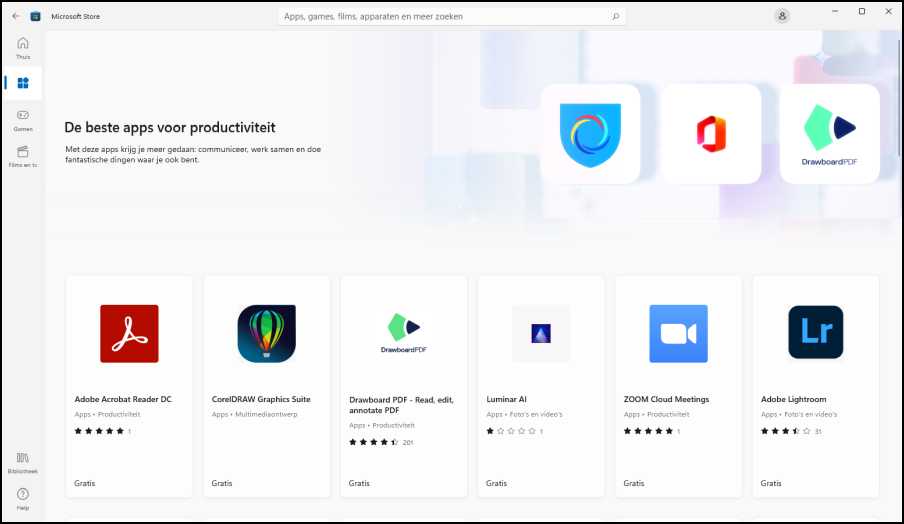Maximize the Microsoft Store window
Screen dimensions: 904x524
coord(862,12)
